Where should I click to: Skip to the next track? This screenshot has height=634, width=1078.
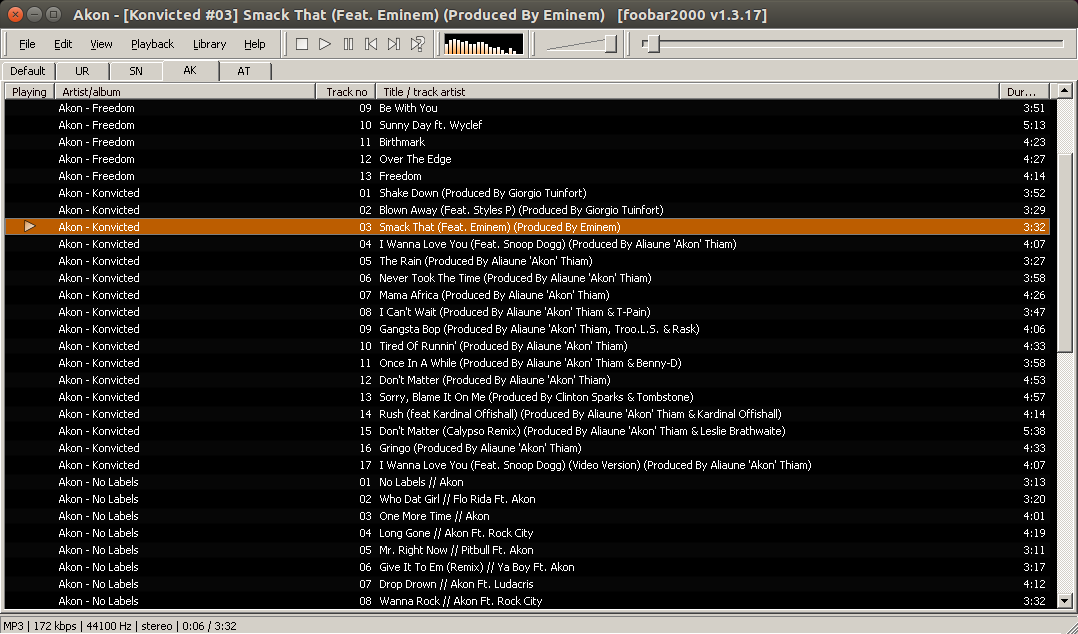click(x=394, y=44)
